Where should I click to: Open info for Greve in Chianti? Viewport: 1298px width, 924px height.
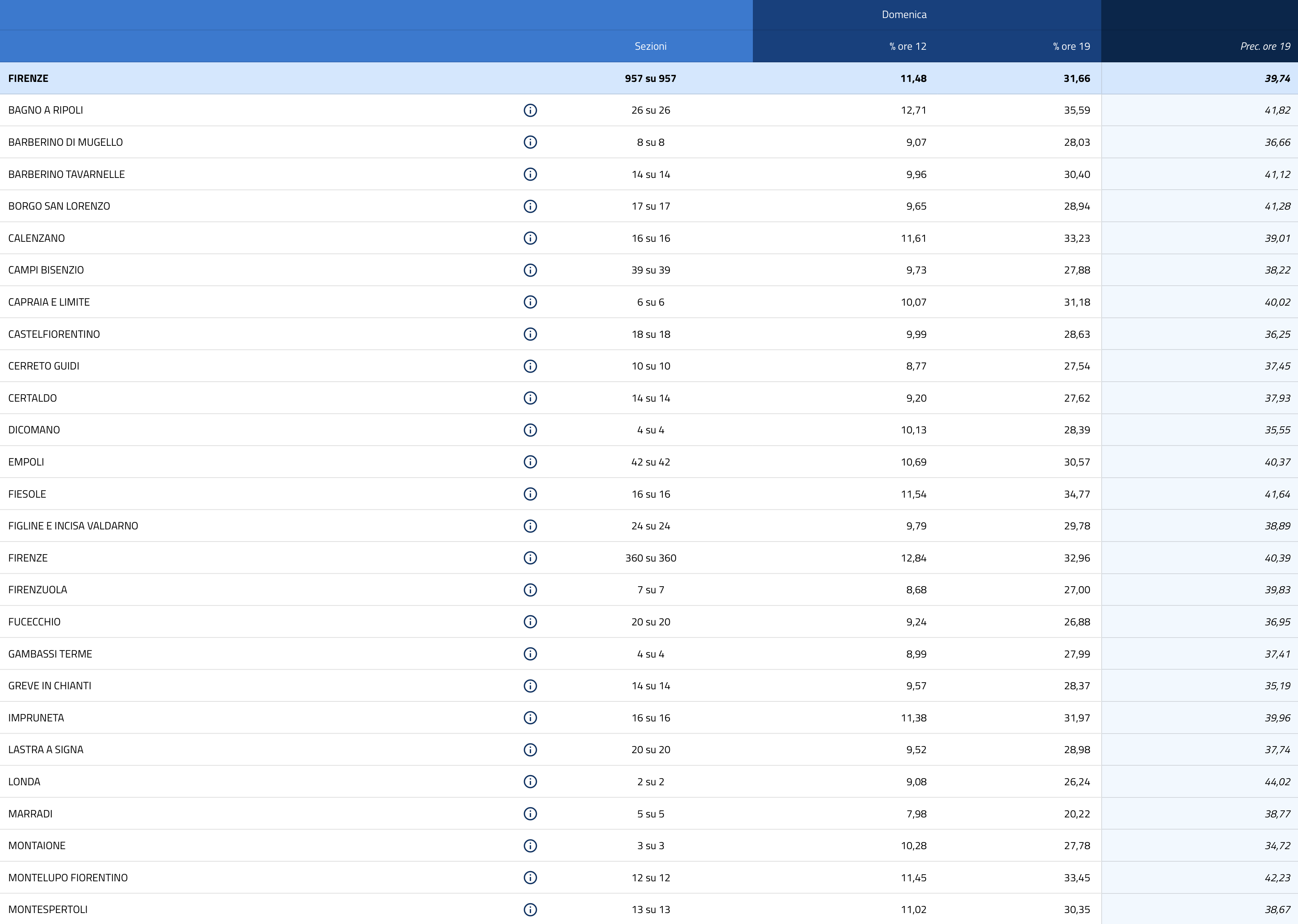(x=530, y=686)
